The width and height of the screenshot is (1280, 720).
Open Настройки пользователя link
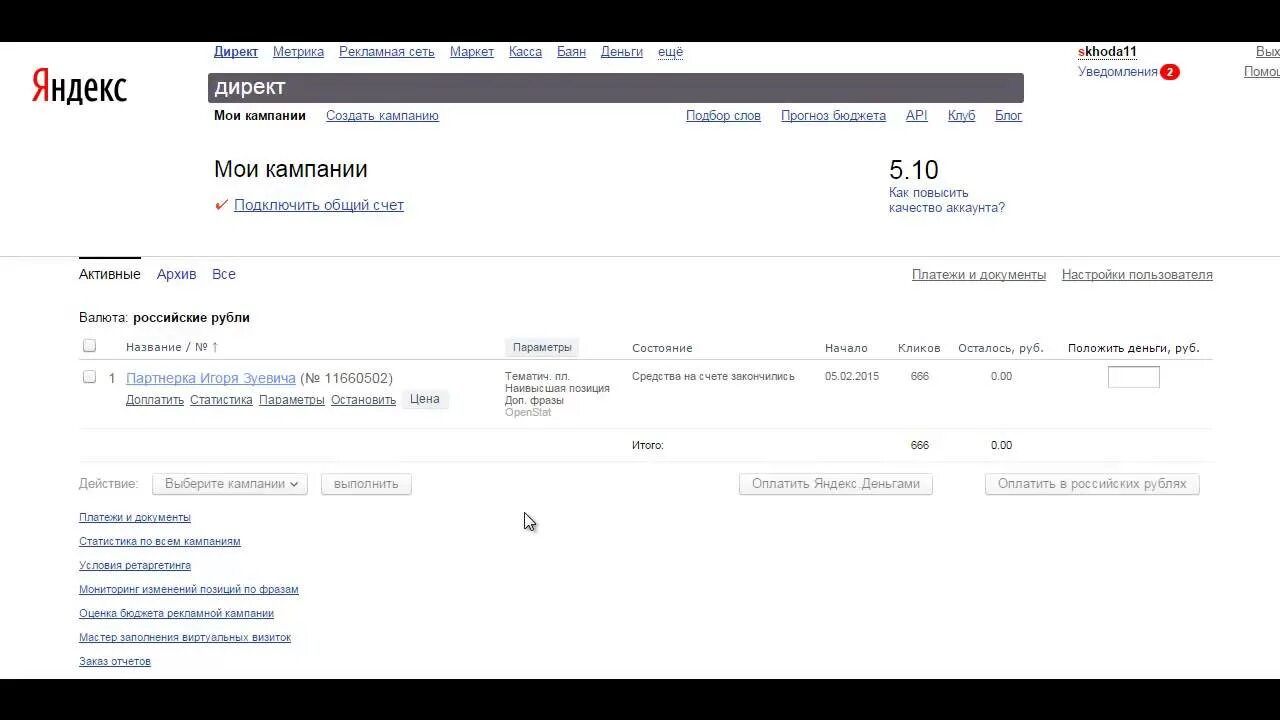(x=1137, y=274)
